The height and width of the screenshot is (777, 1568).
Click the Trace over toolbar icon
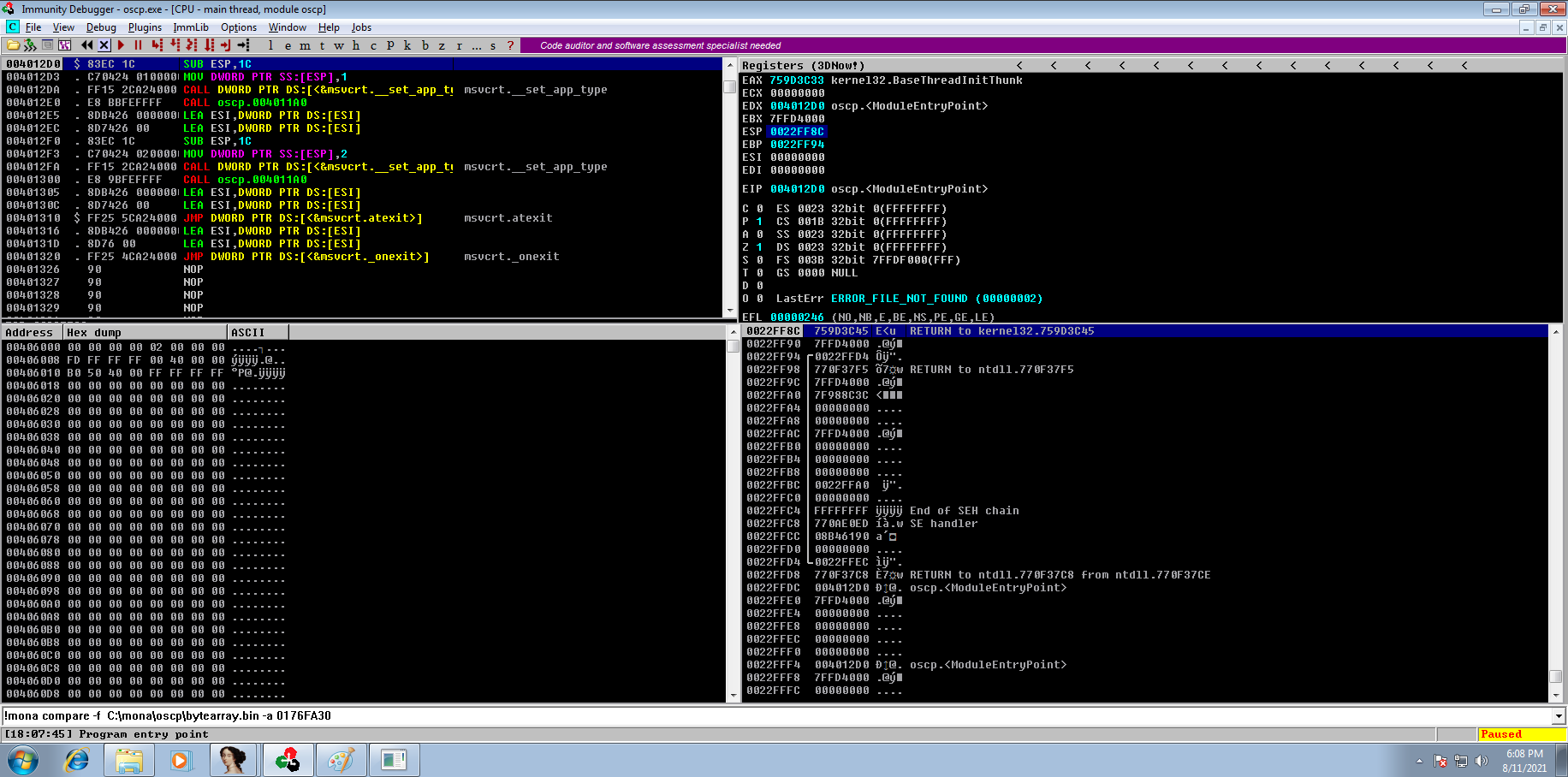click(209, 45)
